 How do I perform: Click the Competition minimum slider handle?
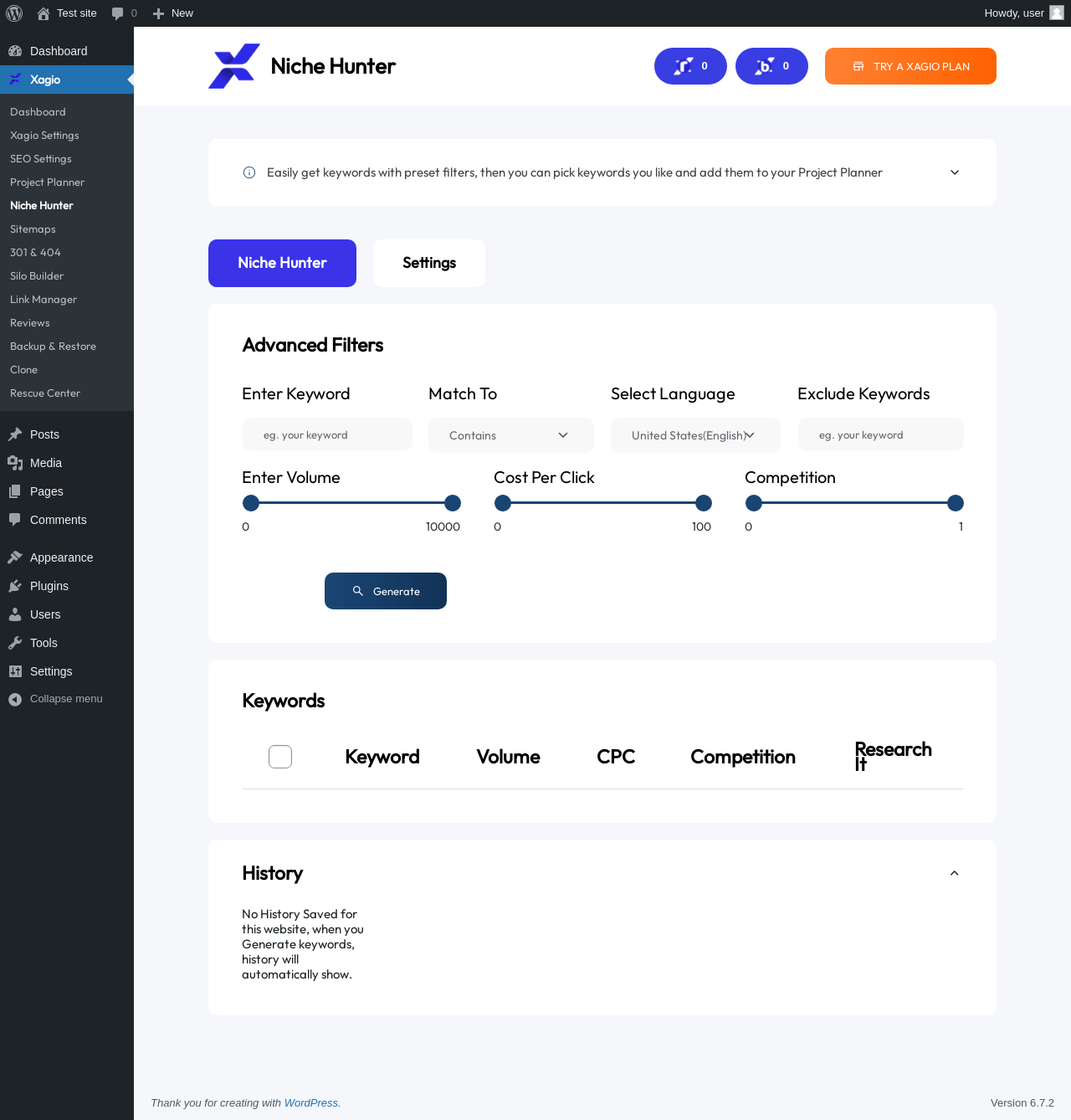(x=754, y=503)
